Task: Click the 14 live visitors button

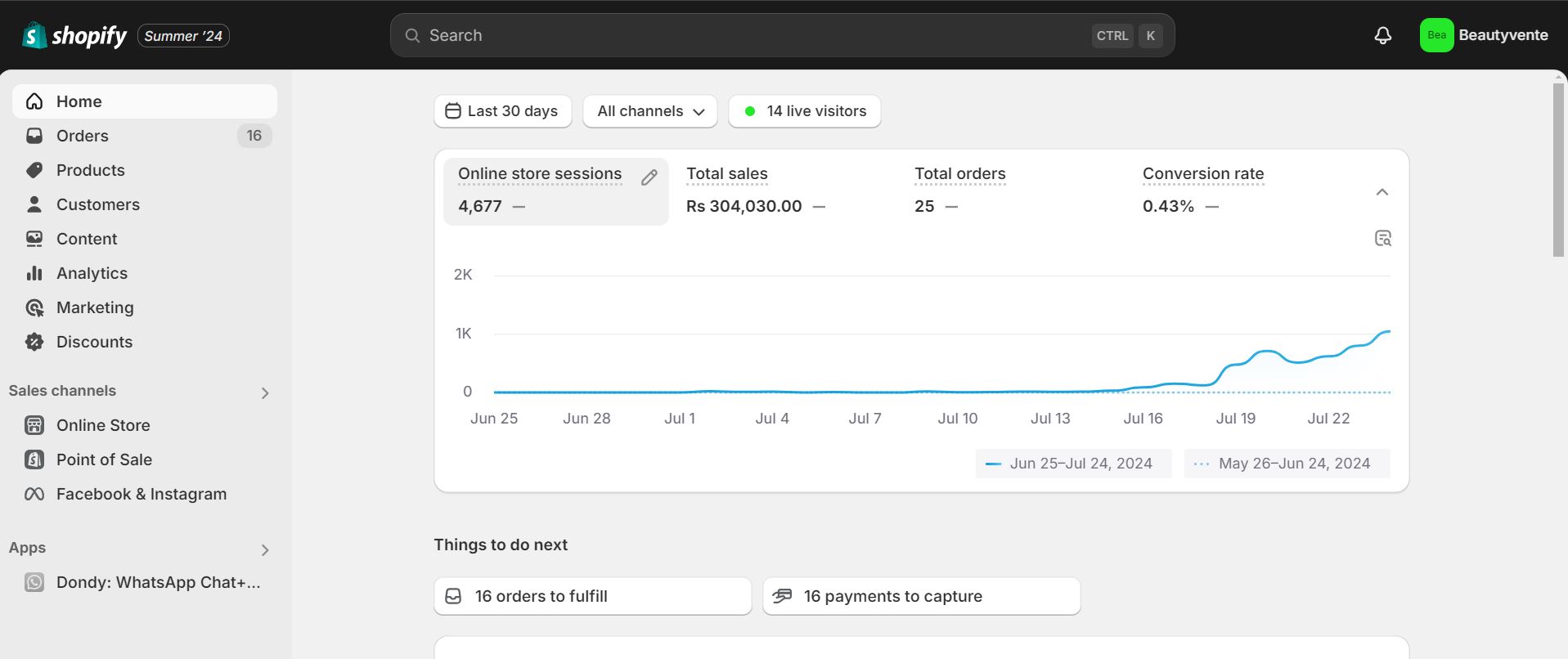Action: [805, 111]
